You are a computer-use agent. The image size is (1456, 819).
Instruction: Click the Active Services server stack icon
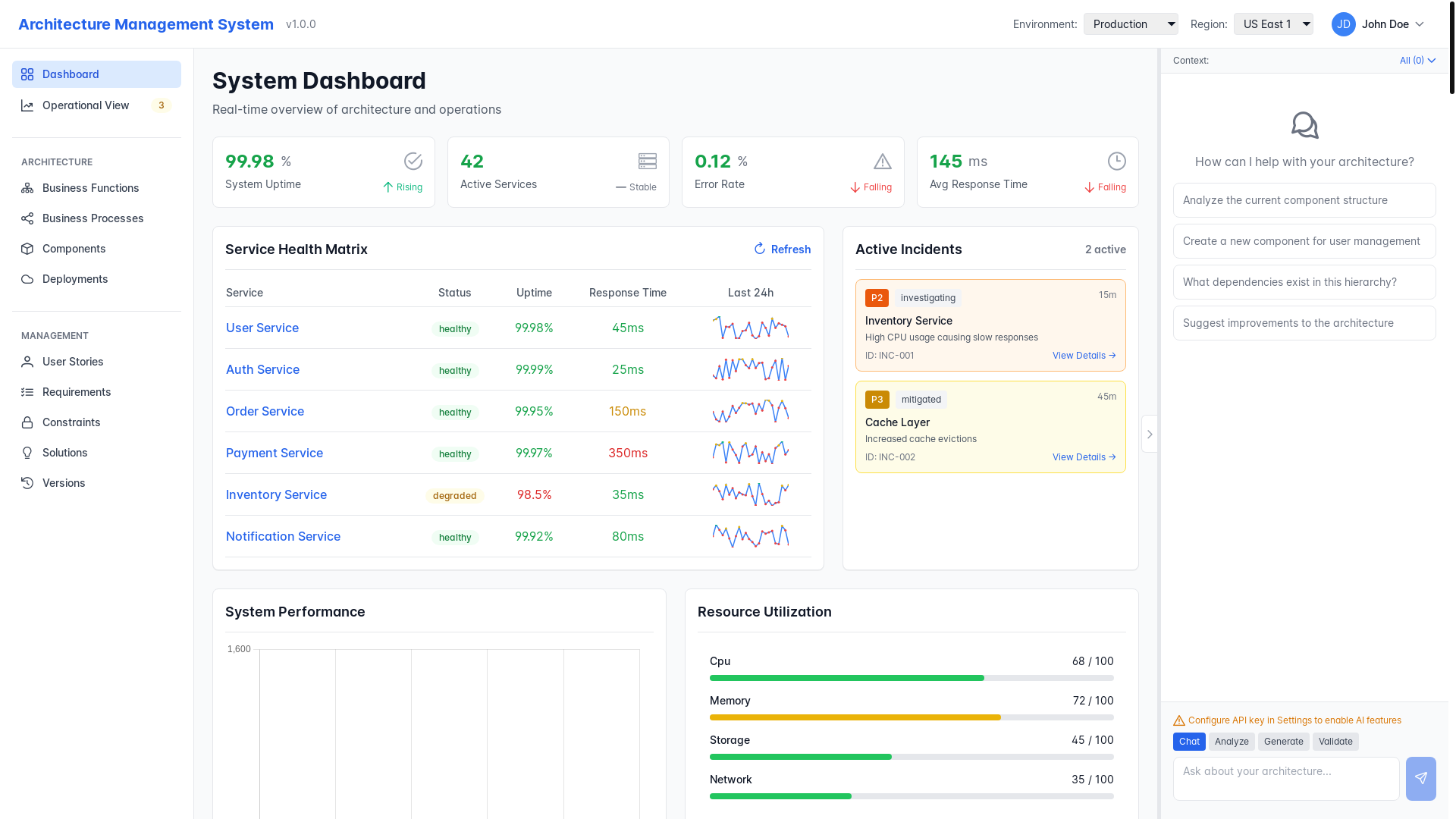point(647,161)
